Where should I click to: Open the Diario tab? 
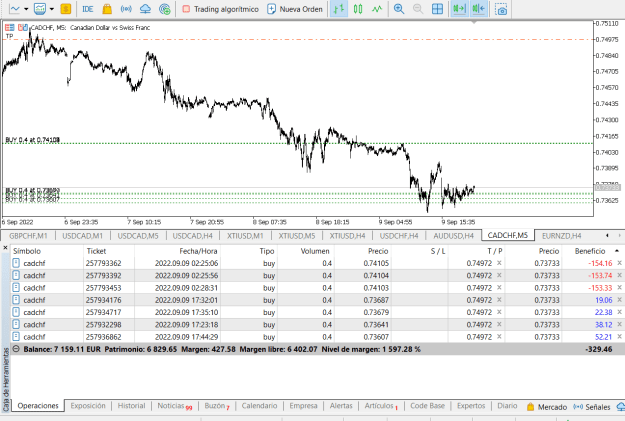[x=507, y=405]
